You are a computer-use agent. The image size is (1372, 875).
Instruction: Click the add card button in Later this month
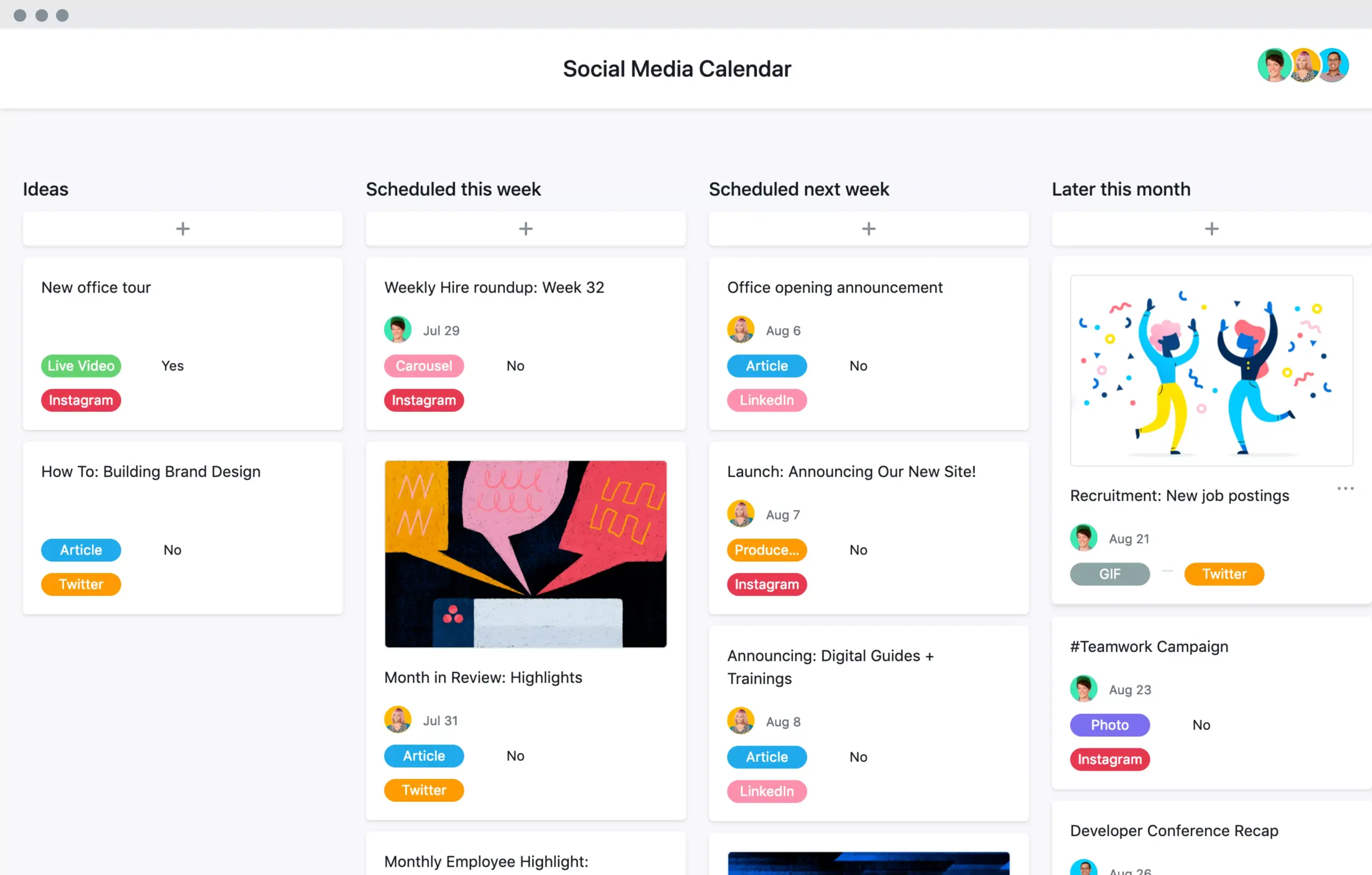1211,228
